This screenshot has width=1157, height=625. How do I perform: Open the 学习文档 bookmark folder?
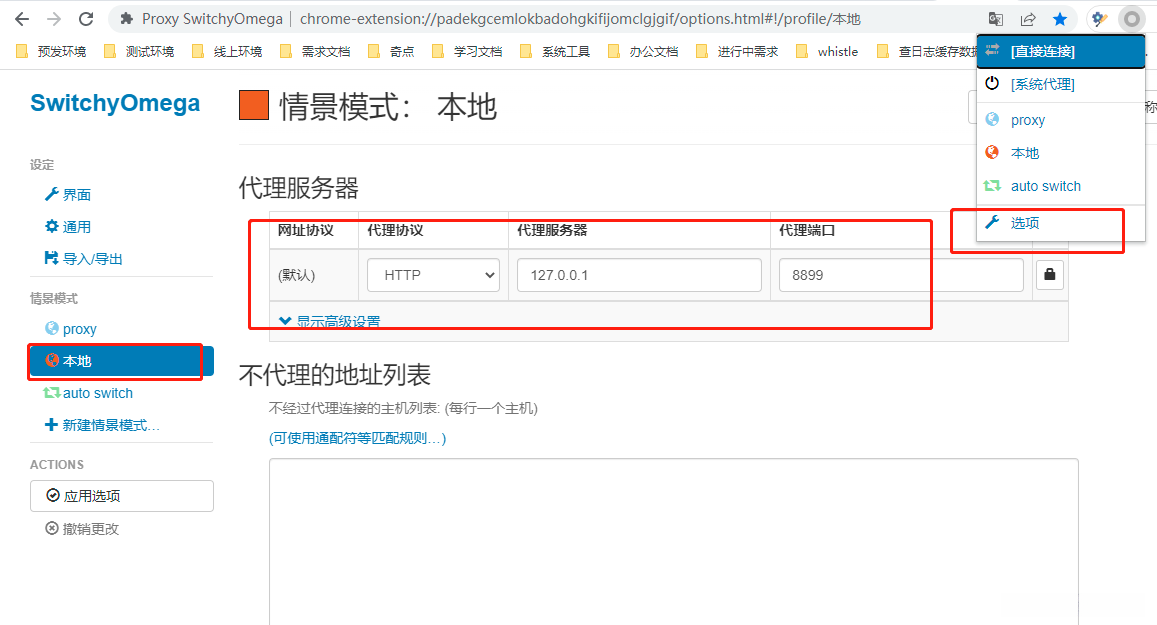pos(468,51)
